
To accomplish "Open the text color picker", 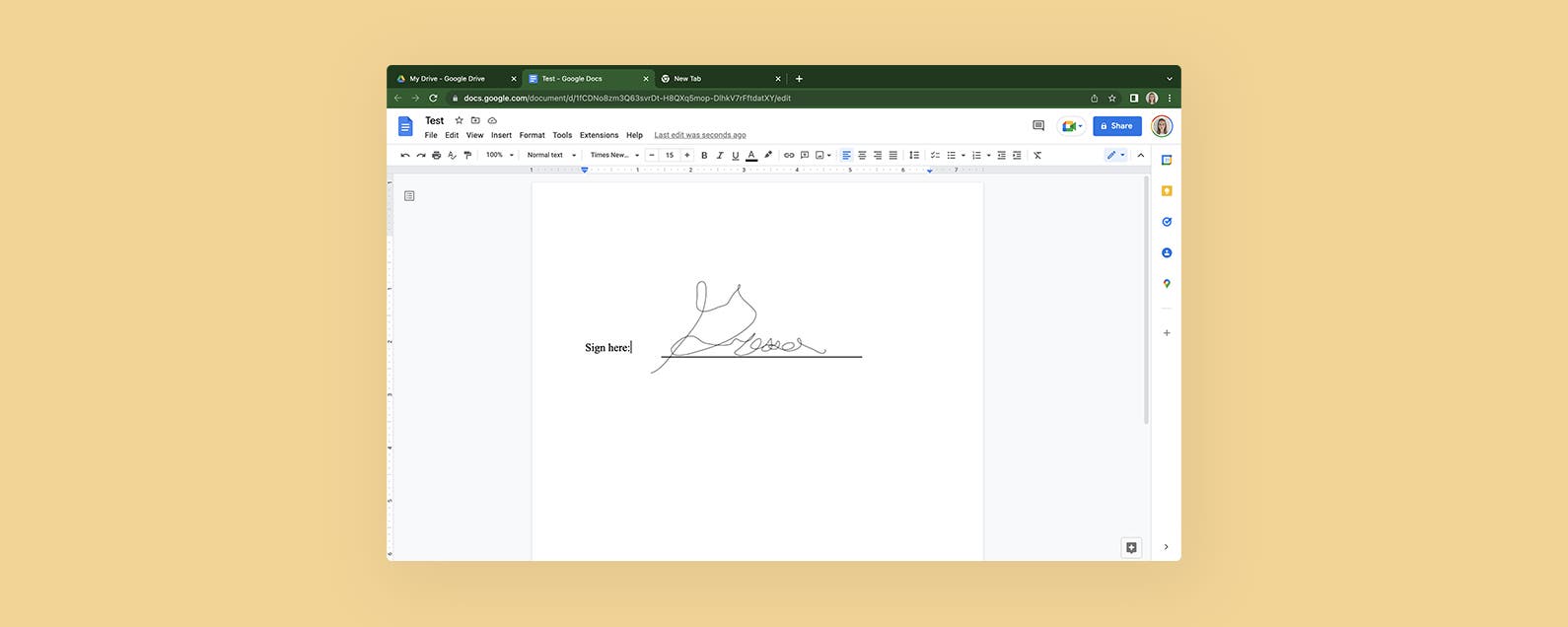I will click(751, 155).
